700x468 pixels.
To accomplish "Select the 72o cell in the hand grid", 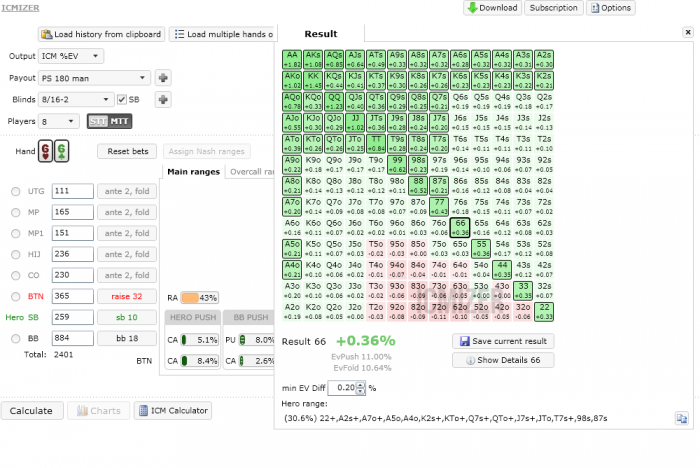I will [439, 312].
